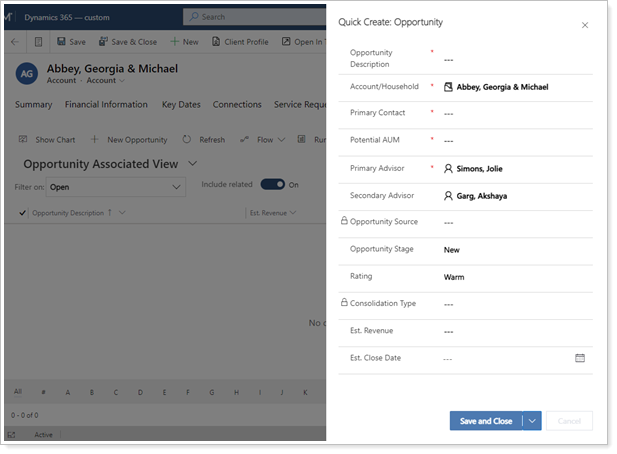Close the Quick Create Opportunity panel
The height and width of the screenshot is (454, 617).
click(585, 25)
